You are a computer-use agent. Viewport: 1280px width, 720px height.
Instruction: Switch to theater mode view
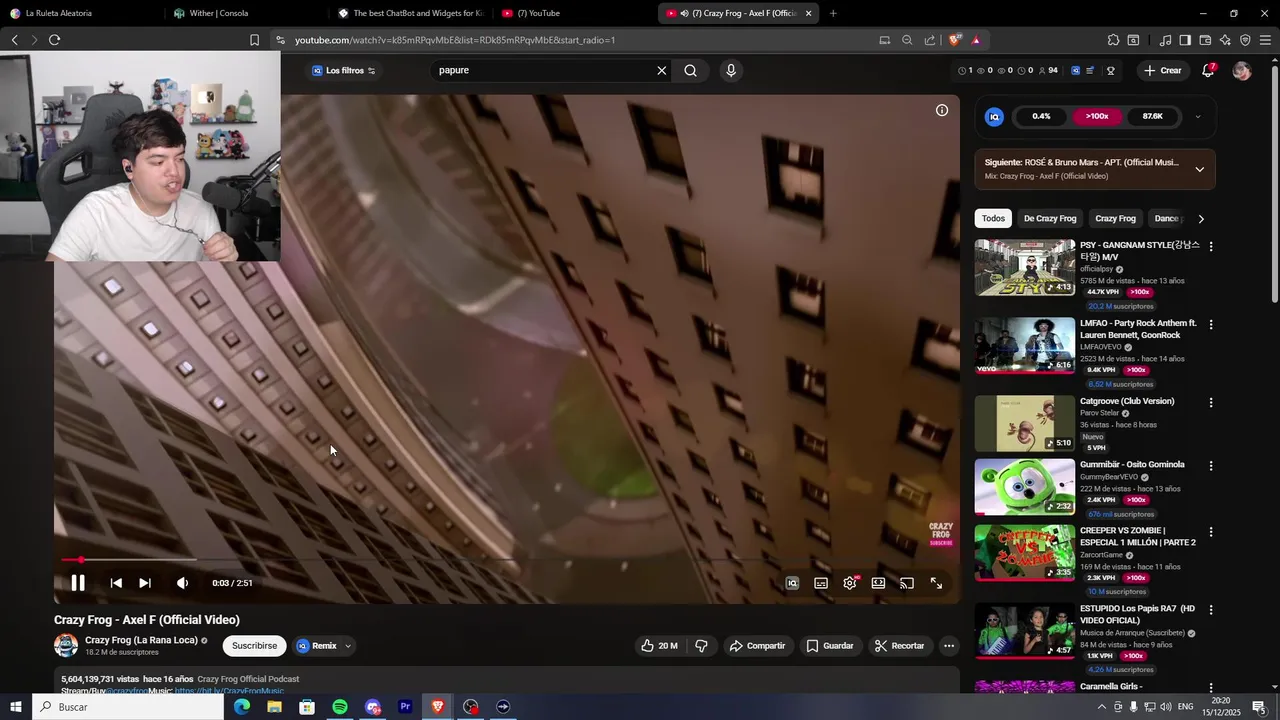tap(878, 583)
